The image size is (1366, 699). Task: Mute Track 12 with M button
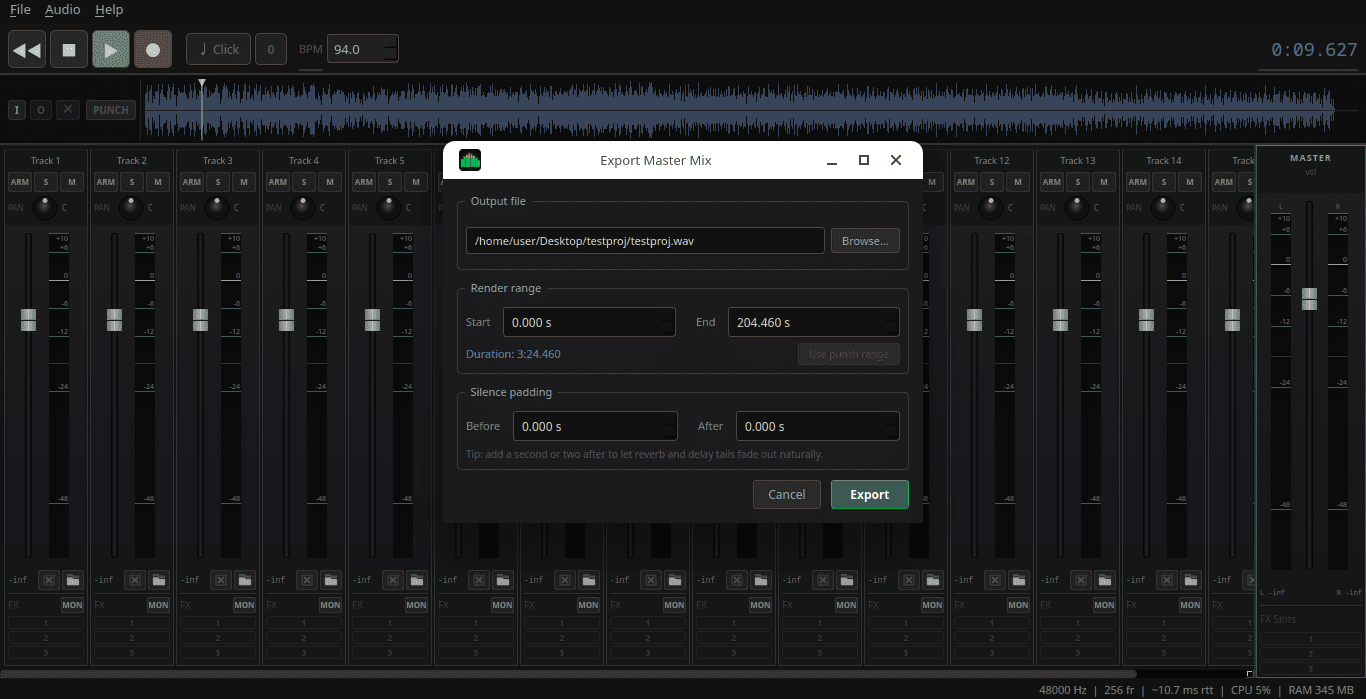(1017, 182)
